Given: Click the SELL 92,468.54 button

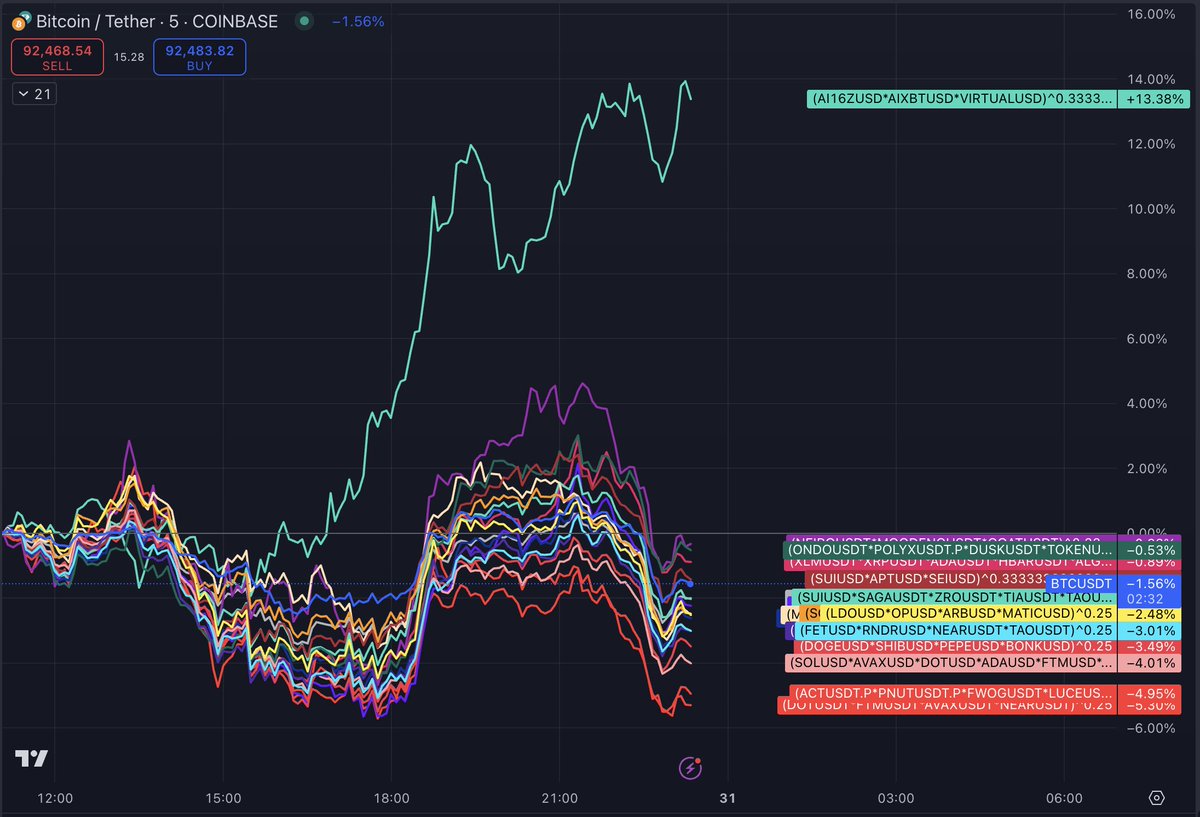Looking at the screenshot, I should 58,57.
